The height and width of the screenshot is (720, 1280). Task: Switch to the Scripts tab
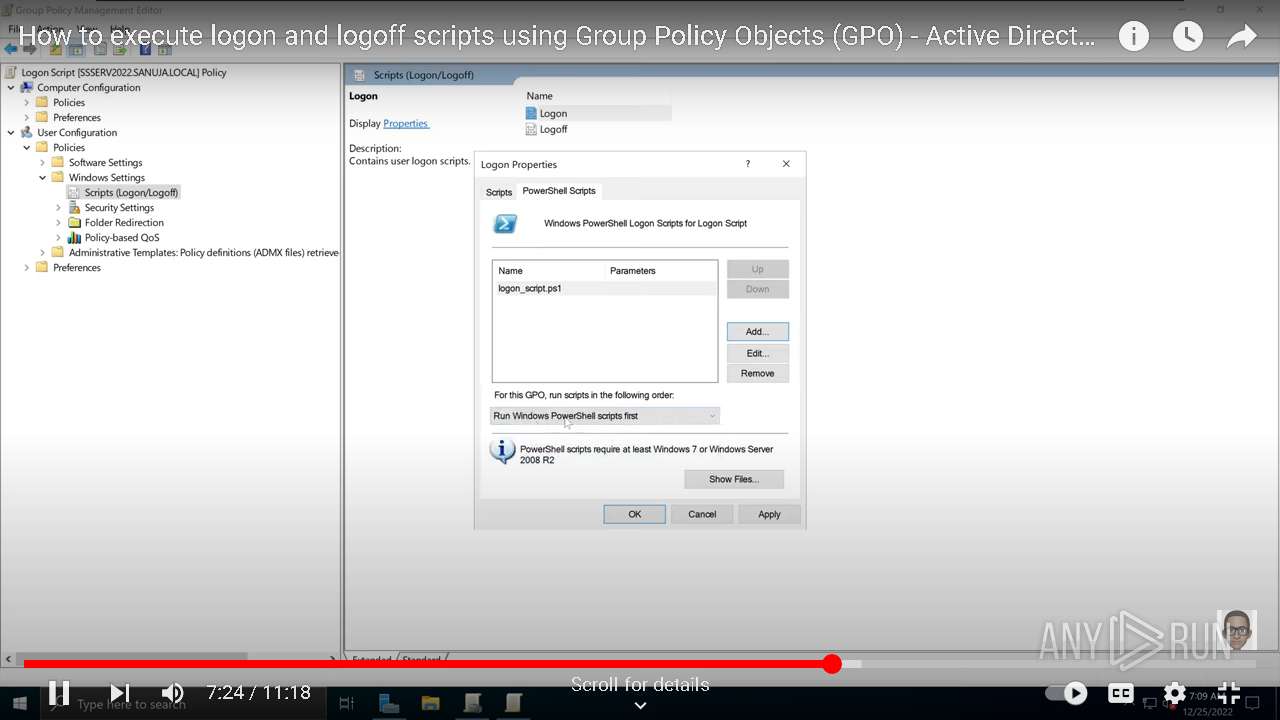click(x=499, y=192)
